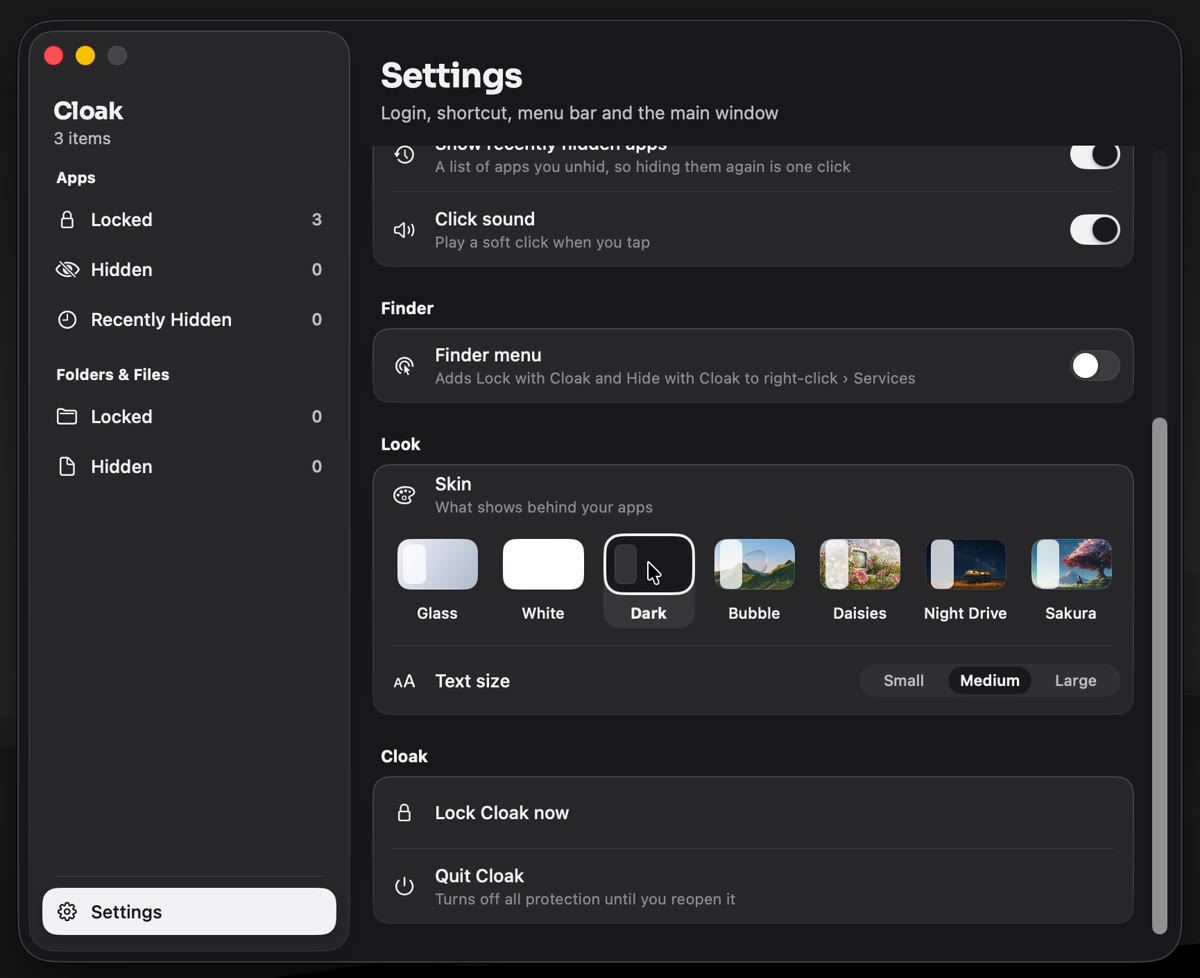This screenshot has width=1200, height=978.
Task: Open Locked under Folders & Files
Action: pos(189,417)
